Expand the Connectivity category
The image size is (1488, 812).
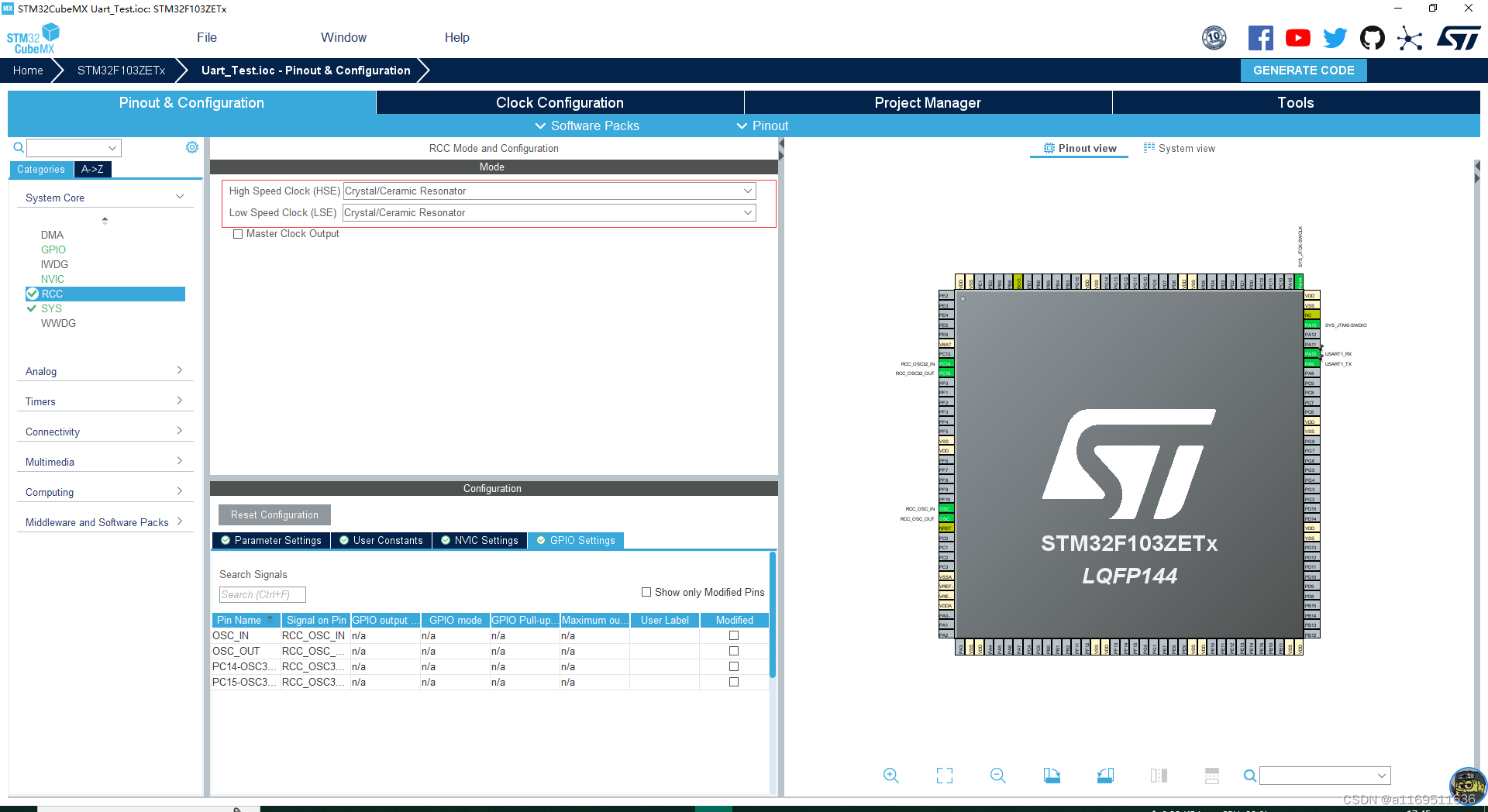pyautogui.click(x=105, y=432)
